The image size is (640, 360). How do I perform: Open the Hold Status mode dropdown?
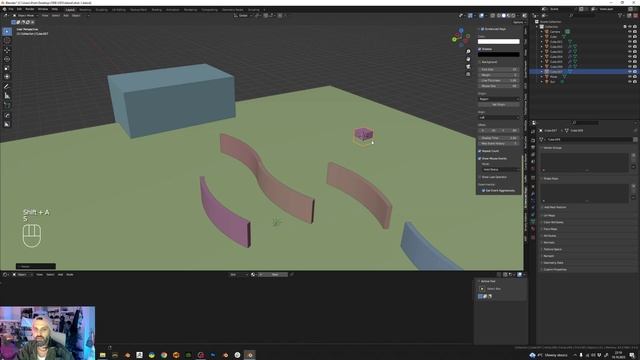point(500,169)
